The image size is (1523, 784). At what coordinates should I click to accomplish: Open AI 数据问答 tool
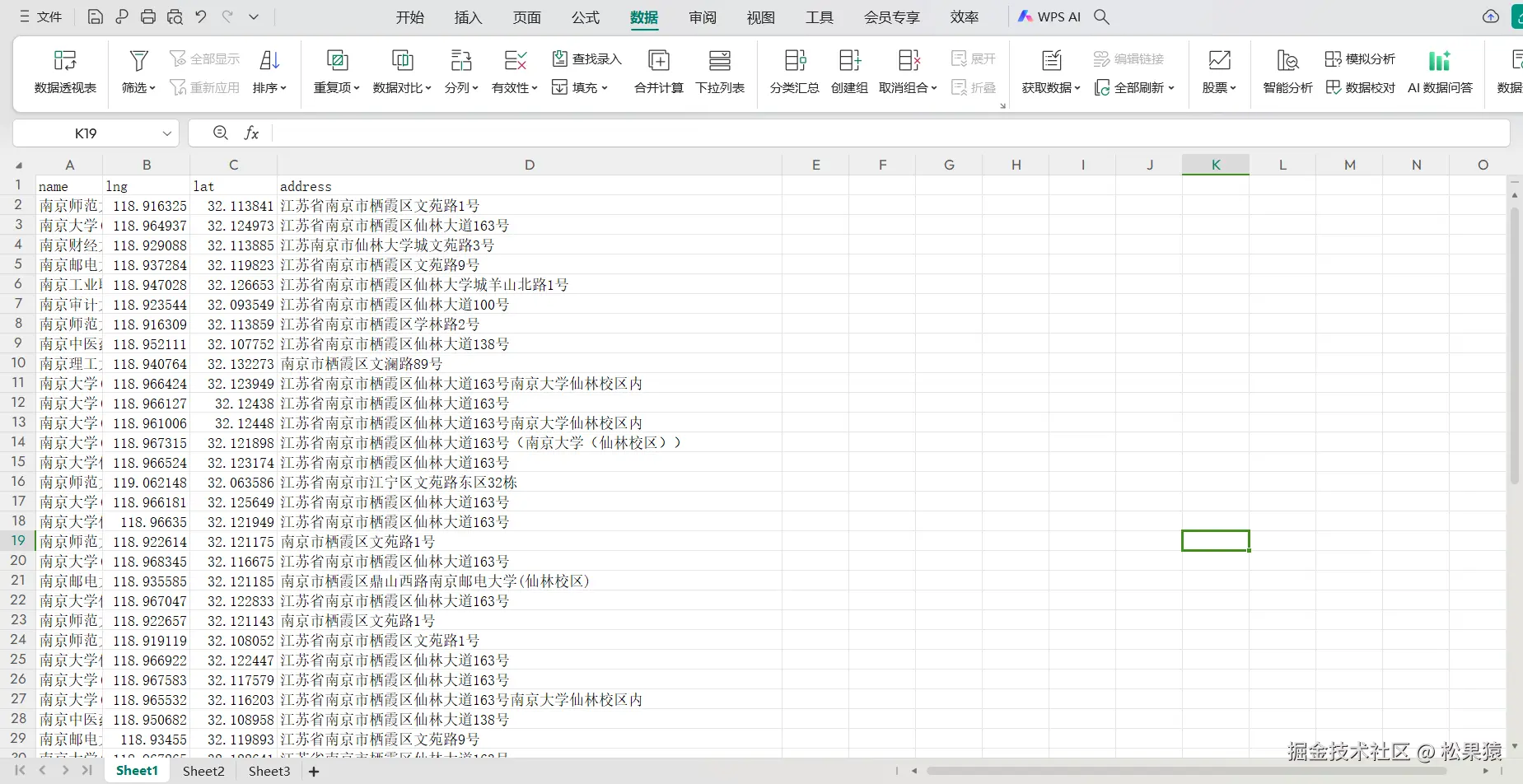click(x=1440, y=71)
